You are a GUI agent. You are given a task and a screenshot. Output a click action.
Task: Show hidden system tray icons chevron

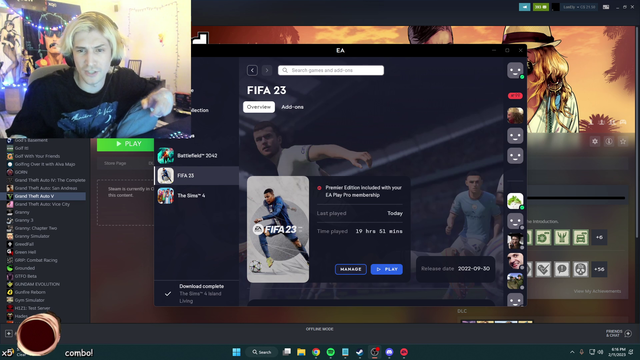coord(572,352)
